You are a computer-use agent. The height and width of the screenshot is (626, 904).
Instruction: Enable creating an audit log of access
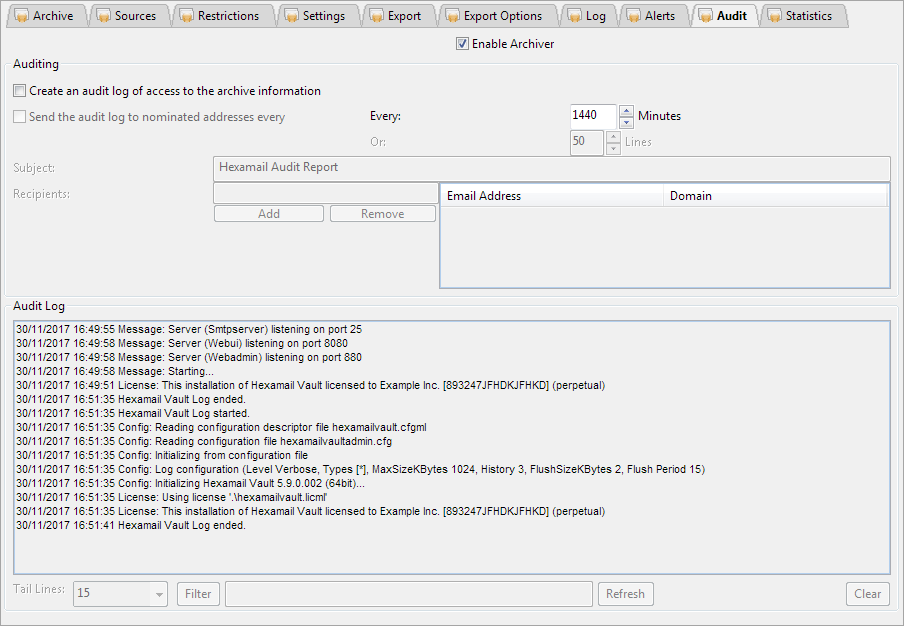(x=20, y=91)
